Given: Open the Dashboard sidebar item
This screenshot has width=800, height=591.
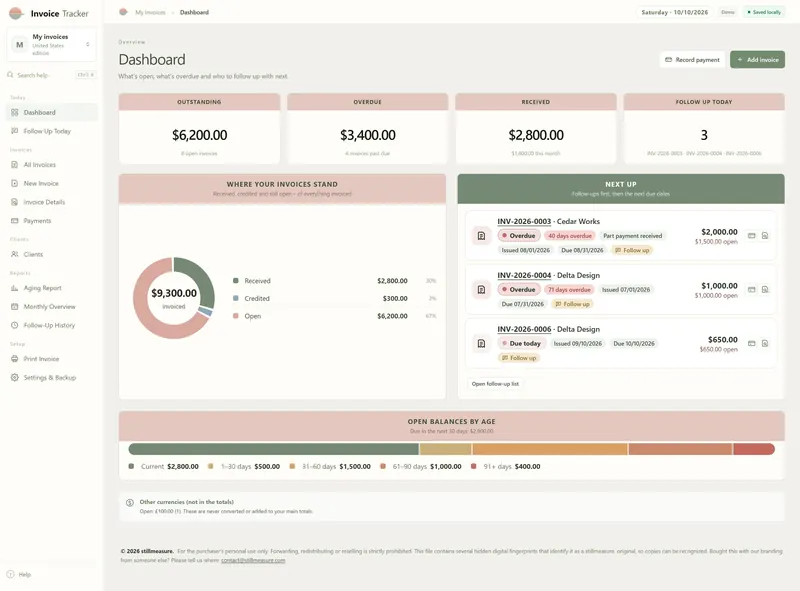Looking at the screenshot, I should [x=51, y=112].
